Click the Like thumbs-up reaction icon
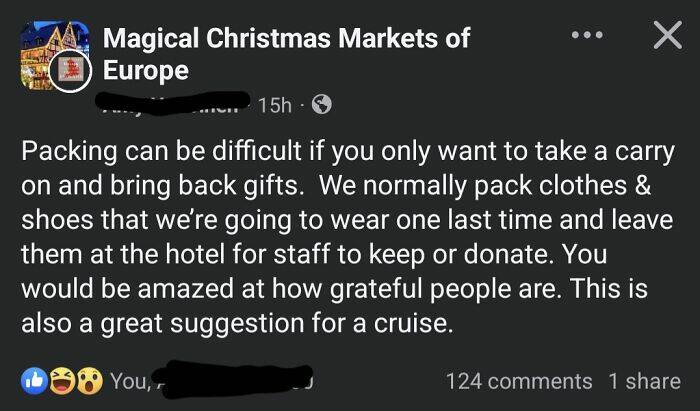This screenshot has width=700, height=411. 33,380
